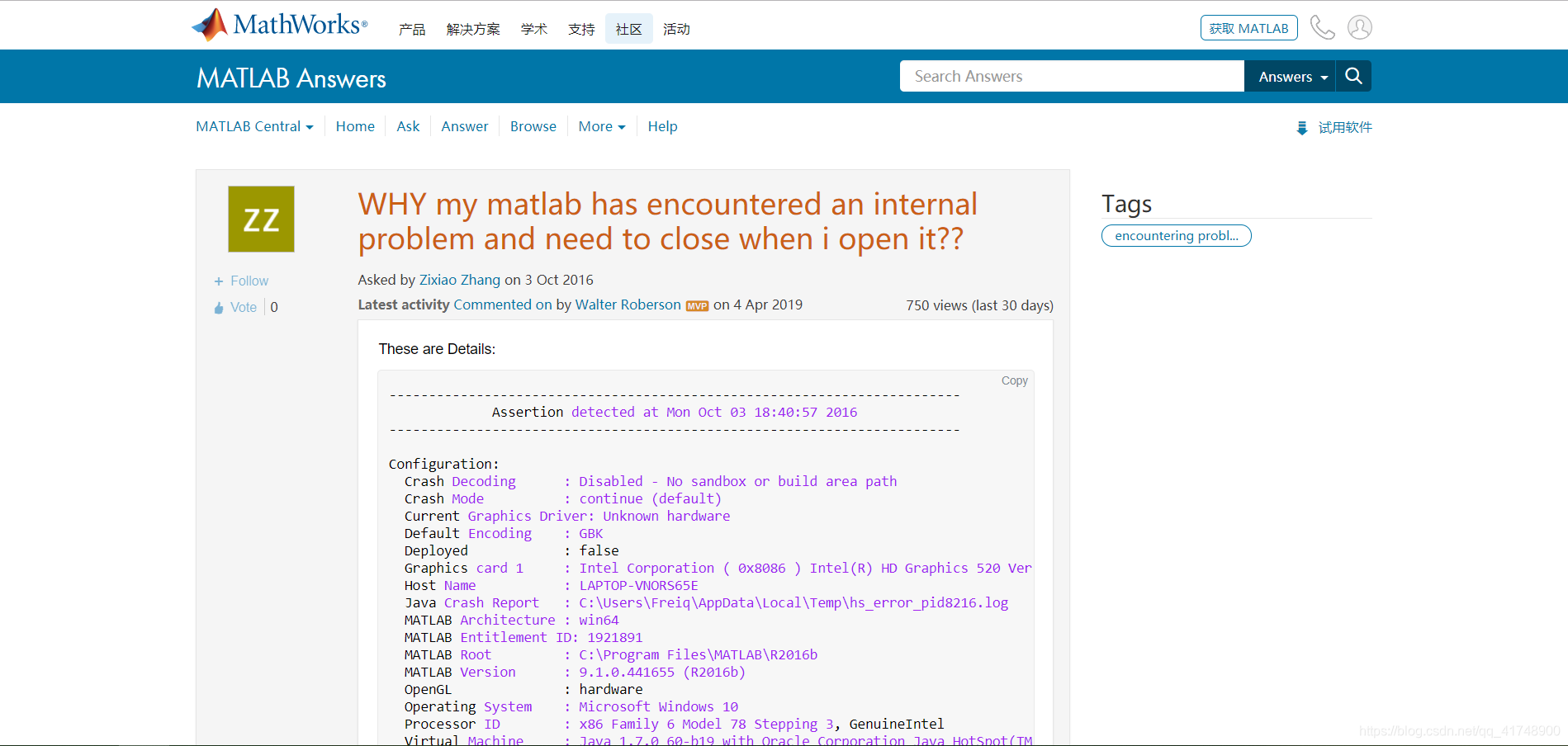Click the question title heading

tap(668, 221)
